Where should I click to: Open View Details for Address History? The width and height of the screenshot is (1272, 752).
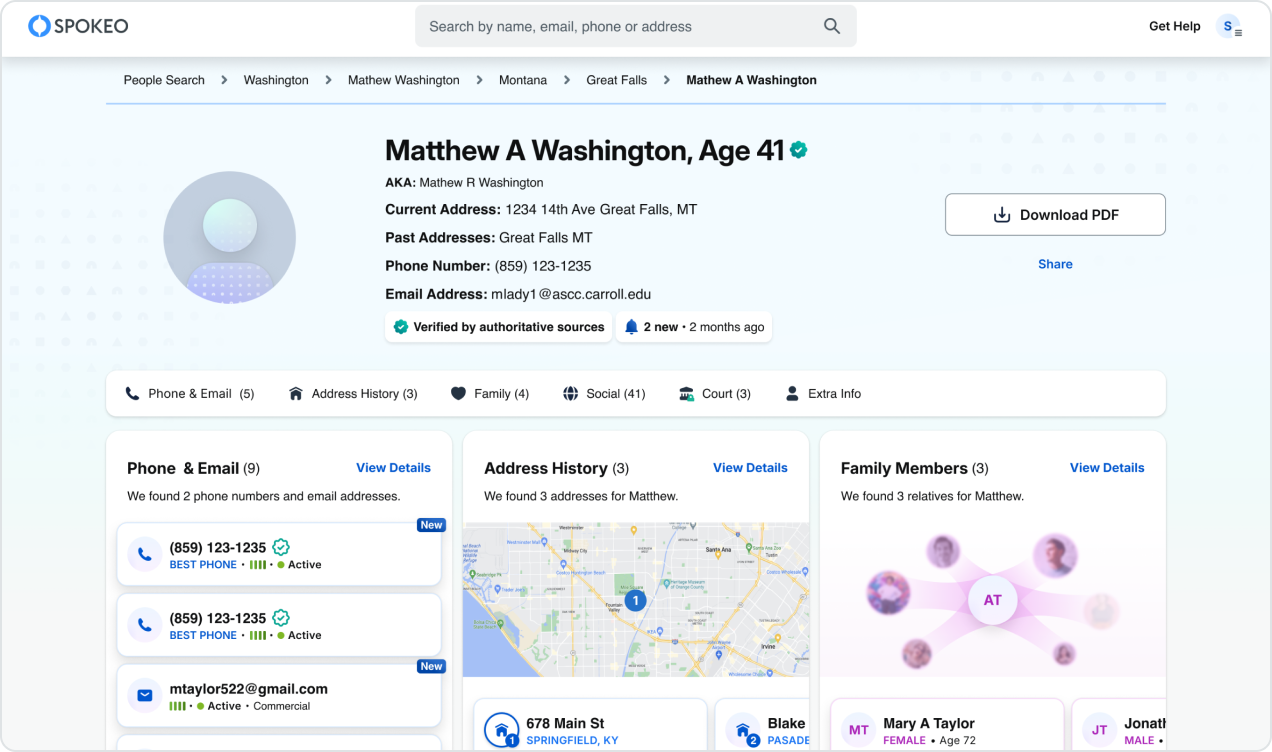(x=750, y=468)
